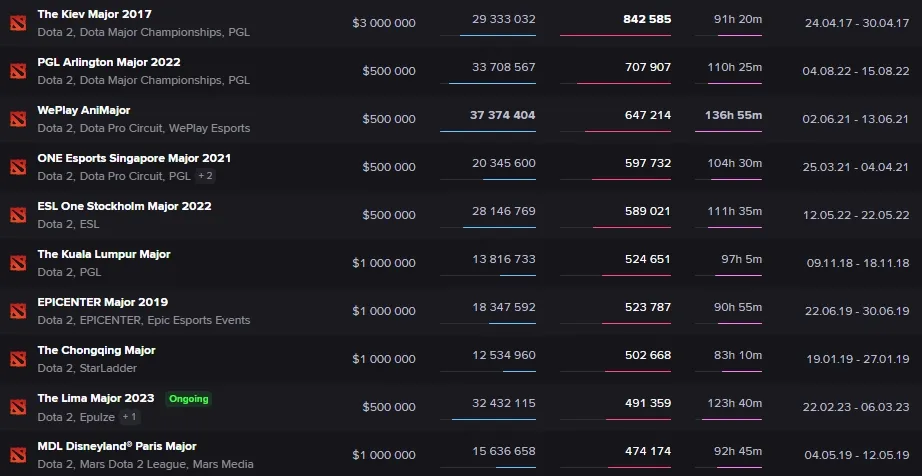Image resolution: width=922 pixels, height=476 pixels.
Task: Click peak viewers value 647 214
Action: 647,115
